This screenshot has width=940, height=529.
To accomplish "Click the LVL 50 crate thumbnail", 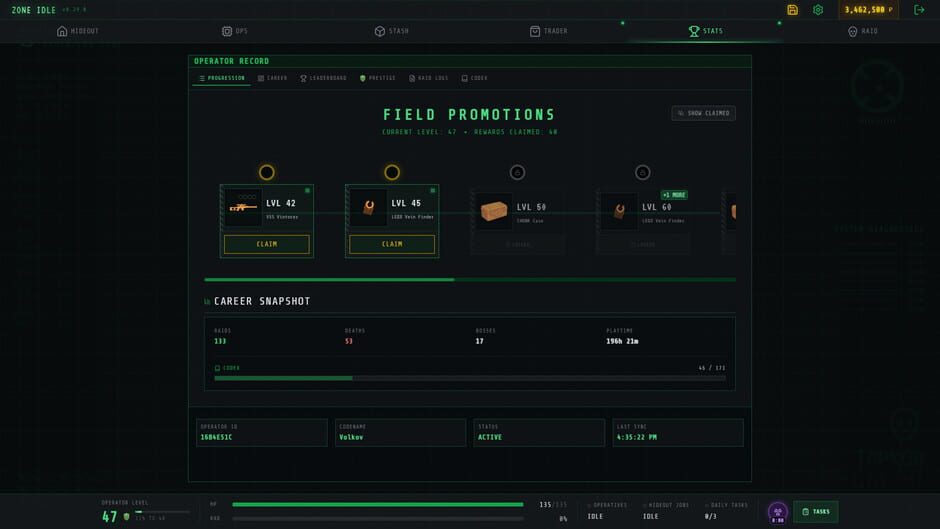I will [x=494, y=211].
